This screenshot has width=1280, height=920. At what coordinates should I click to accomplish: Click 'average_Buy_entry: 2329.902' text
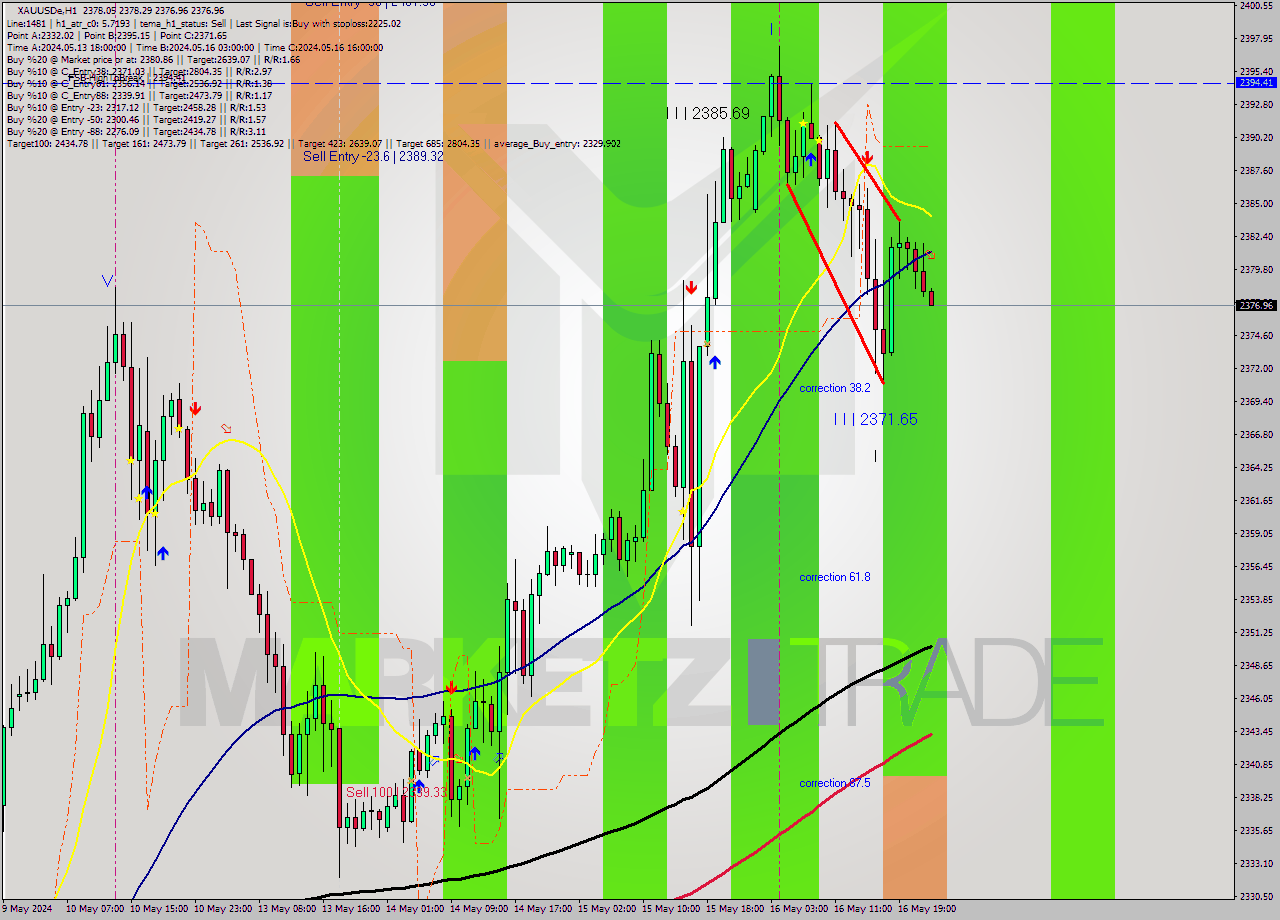(556, 143)
